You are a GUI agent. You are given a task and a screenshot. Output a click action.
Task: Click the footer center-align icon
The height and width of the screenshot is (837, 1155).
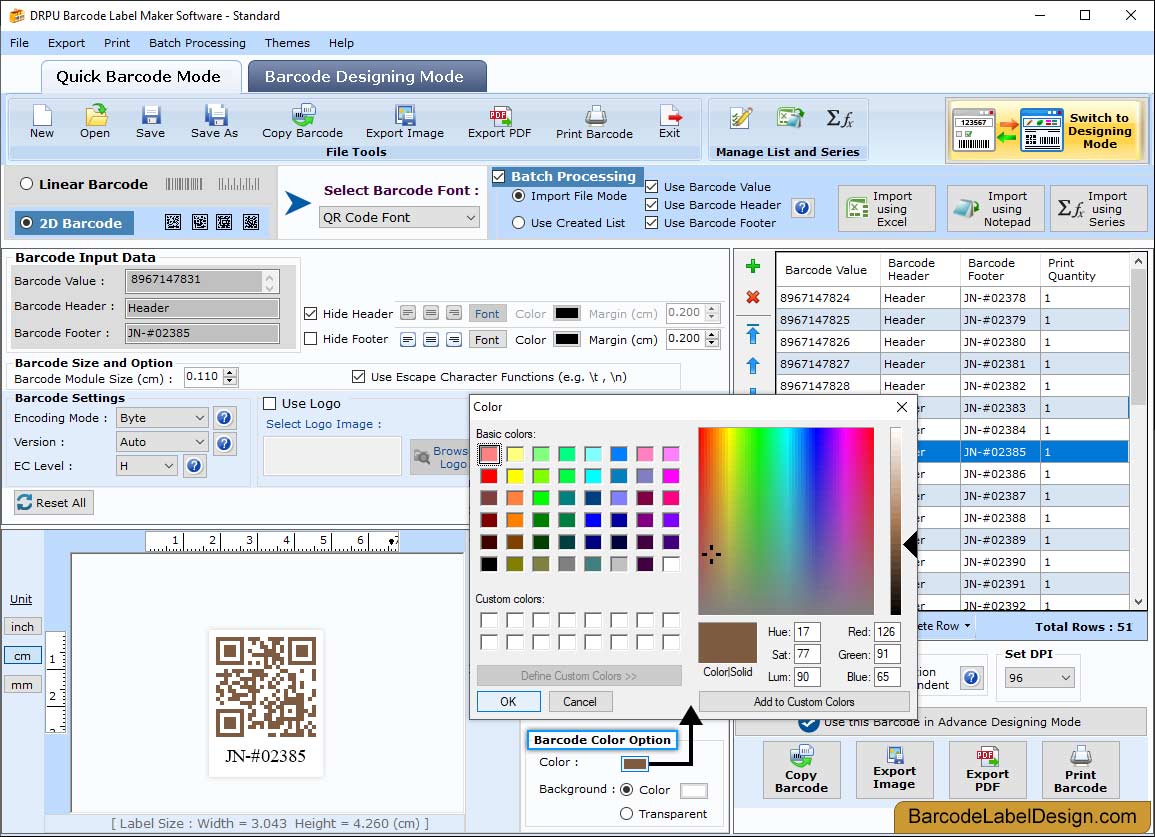click(x=431, y=340)
